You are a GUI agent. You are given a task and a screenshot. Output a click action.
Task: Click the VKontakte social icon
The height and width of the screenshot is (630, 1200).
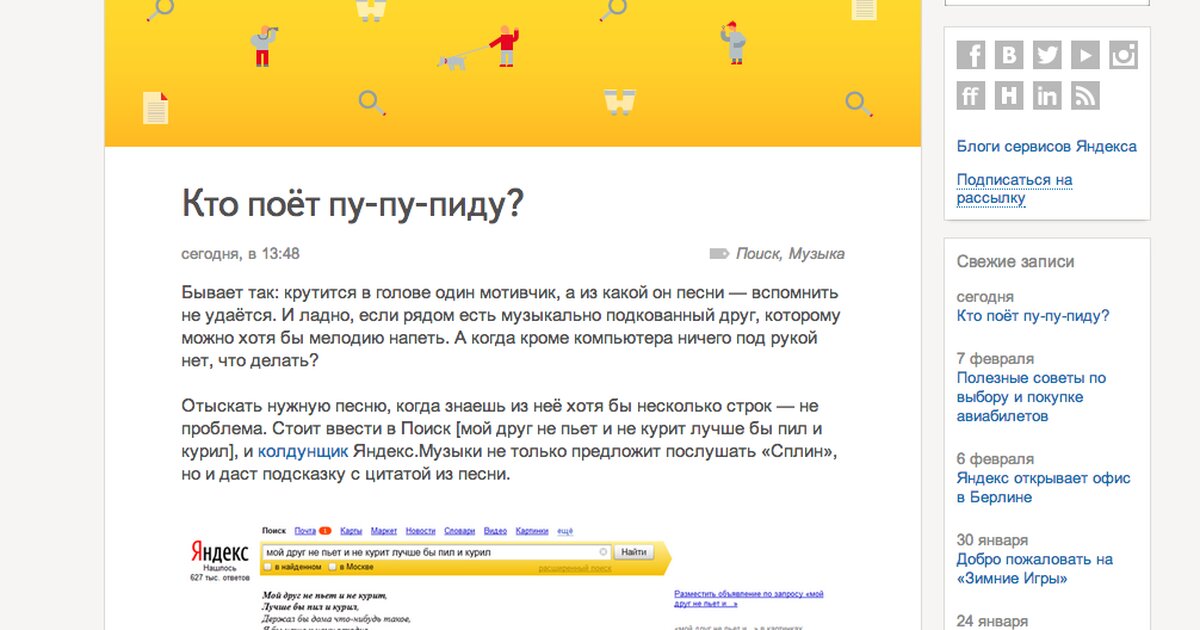tap(1009, 55)
